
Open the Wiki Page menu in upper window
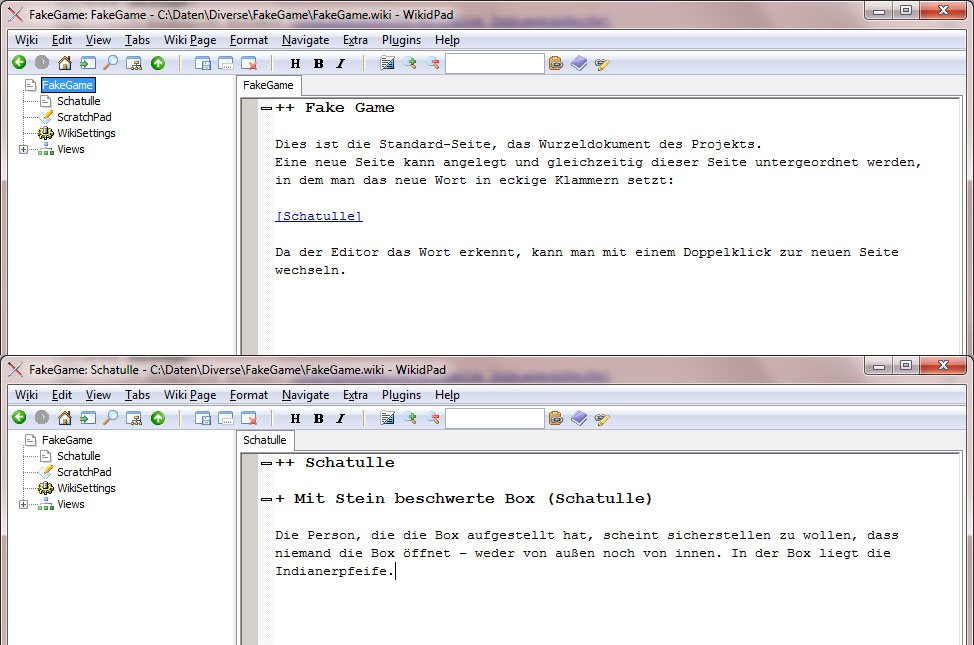tap(190, 40)
